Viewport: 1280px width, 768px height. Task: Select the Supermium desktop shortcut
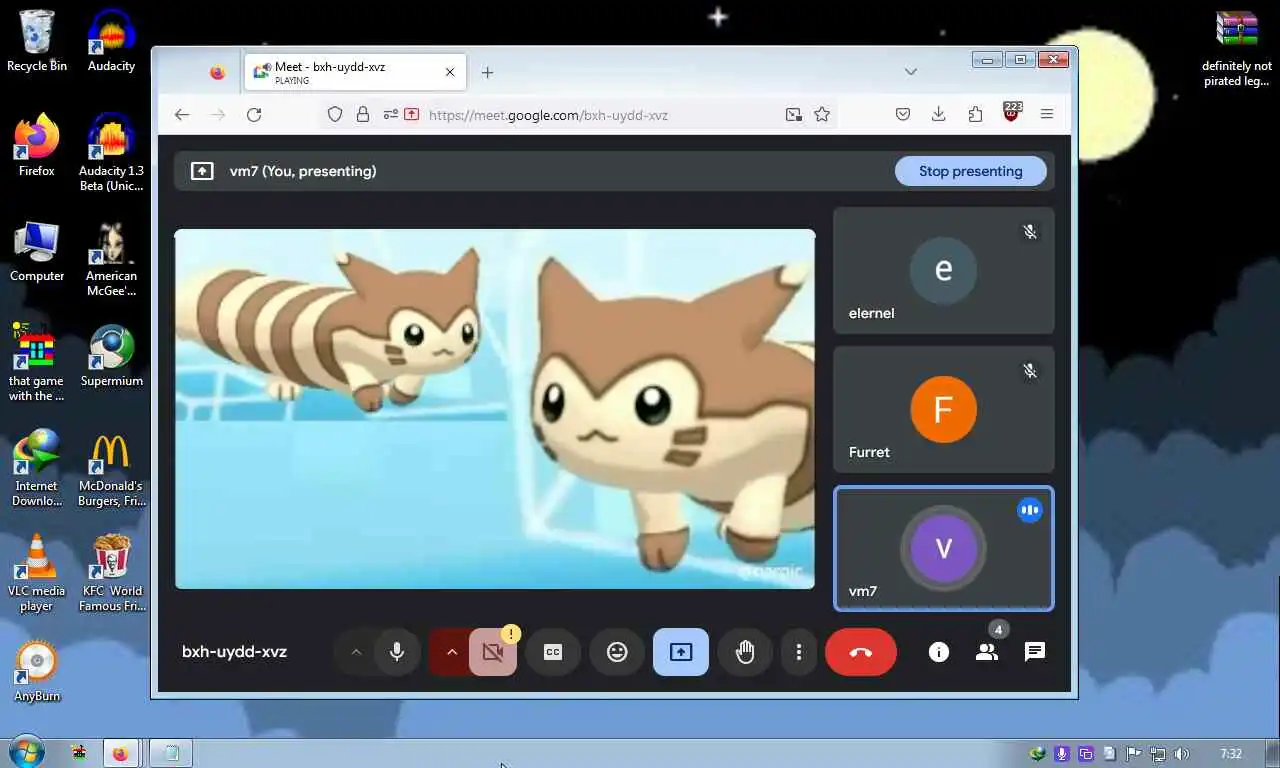click(111, 356)
